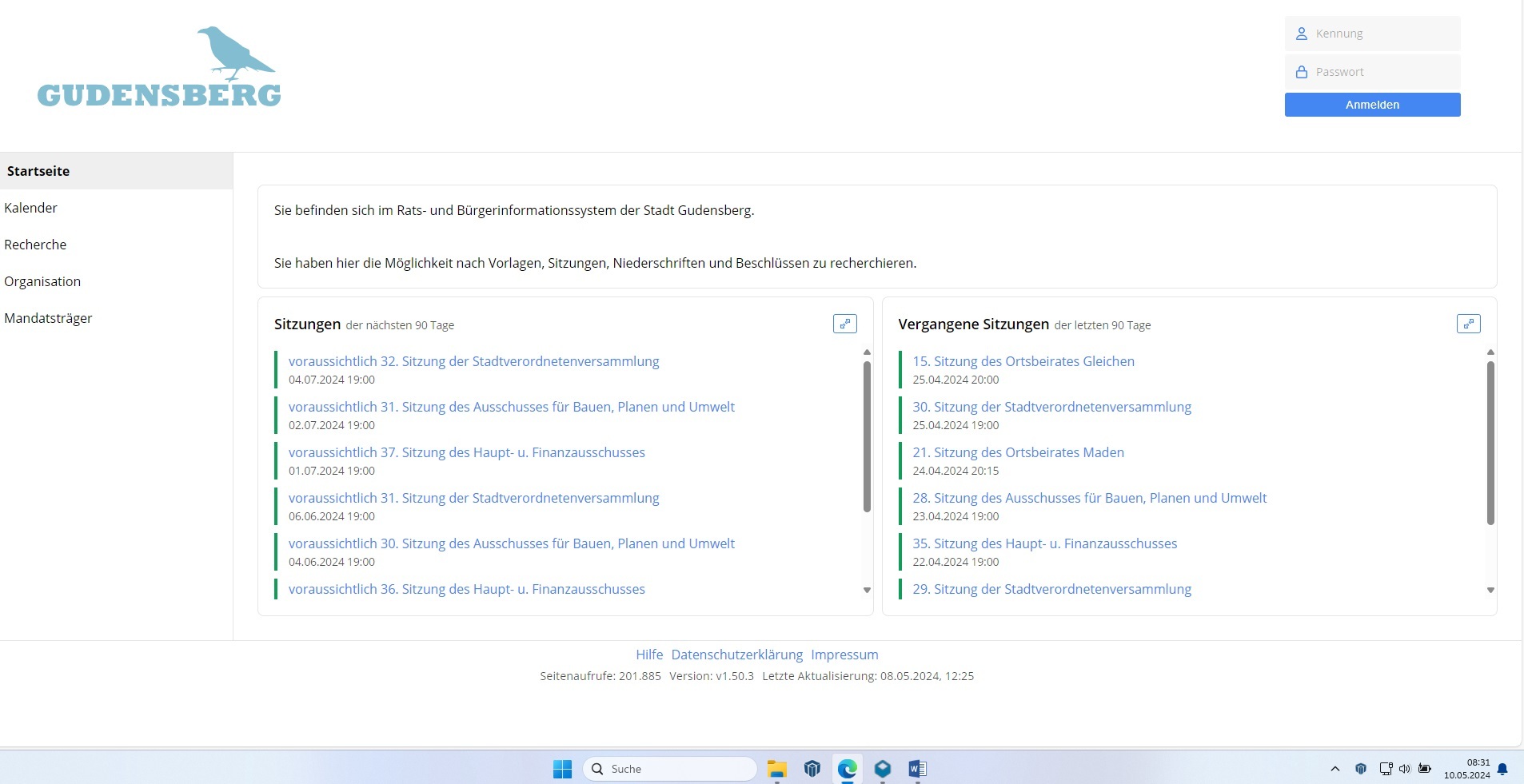
Task: Go to Recherche in the sidebar
Action: coord(35,245)
